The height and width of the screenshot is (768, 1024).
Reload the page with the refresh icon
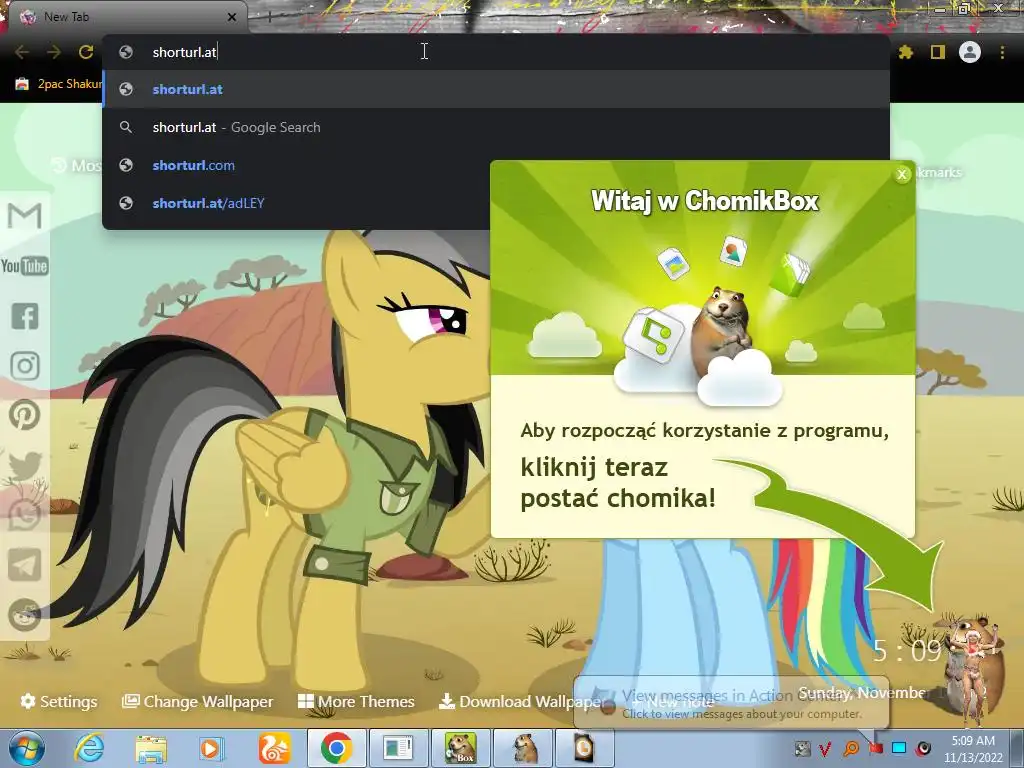pyautogui.click(x=86, y=52)
